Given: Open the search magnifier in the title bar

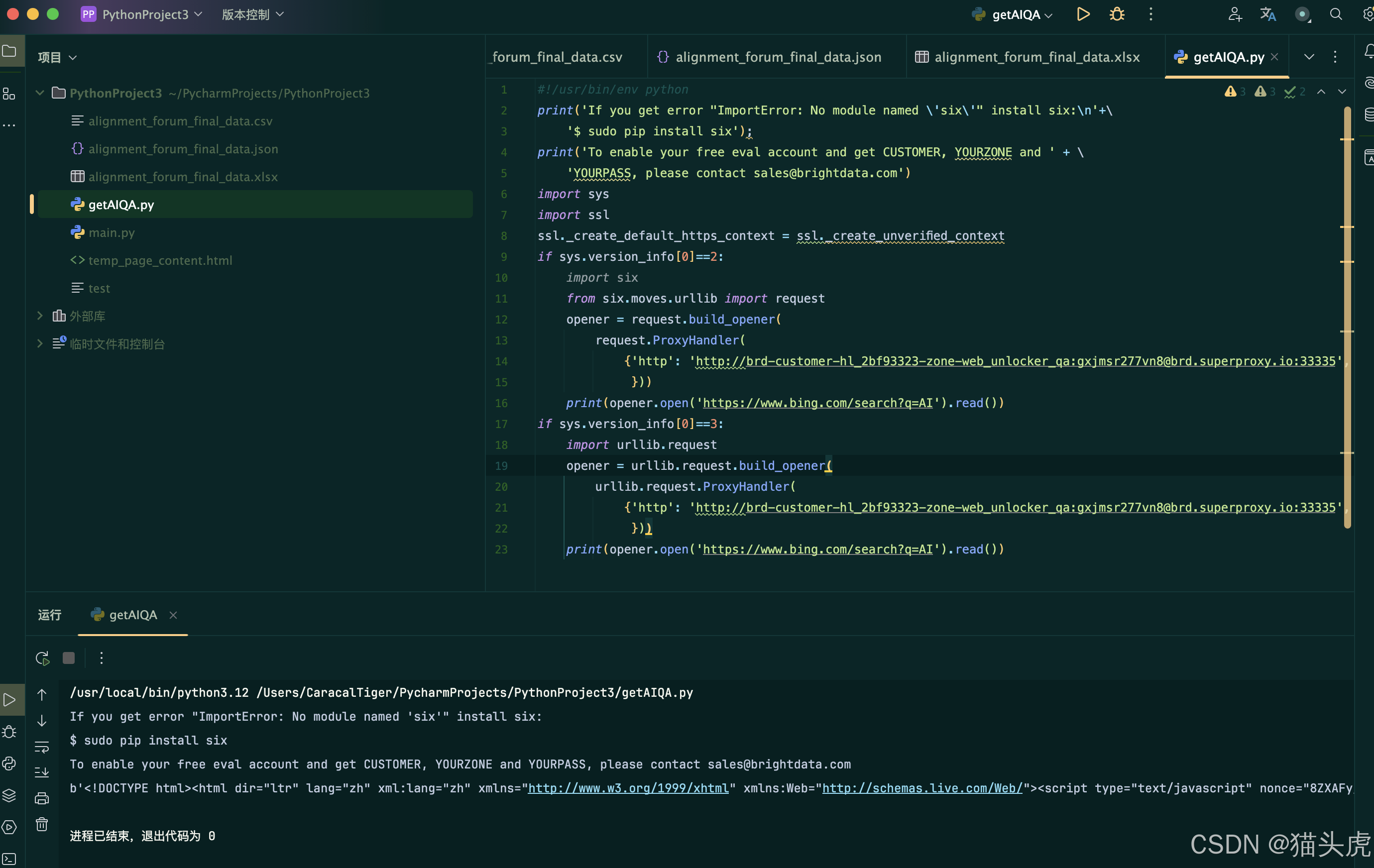Looking at the screenshot, I should (x=1336, y=14).
